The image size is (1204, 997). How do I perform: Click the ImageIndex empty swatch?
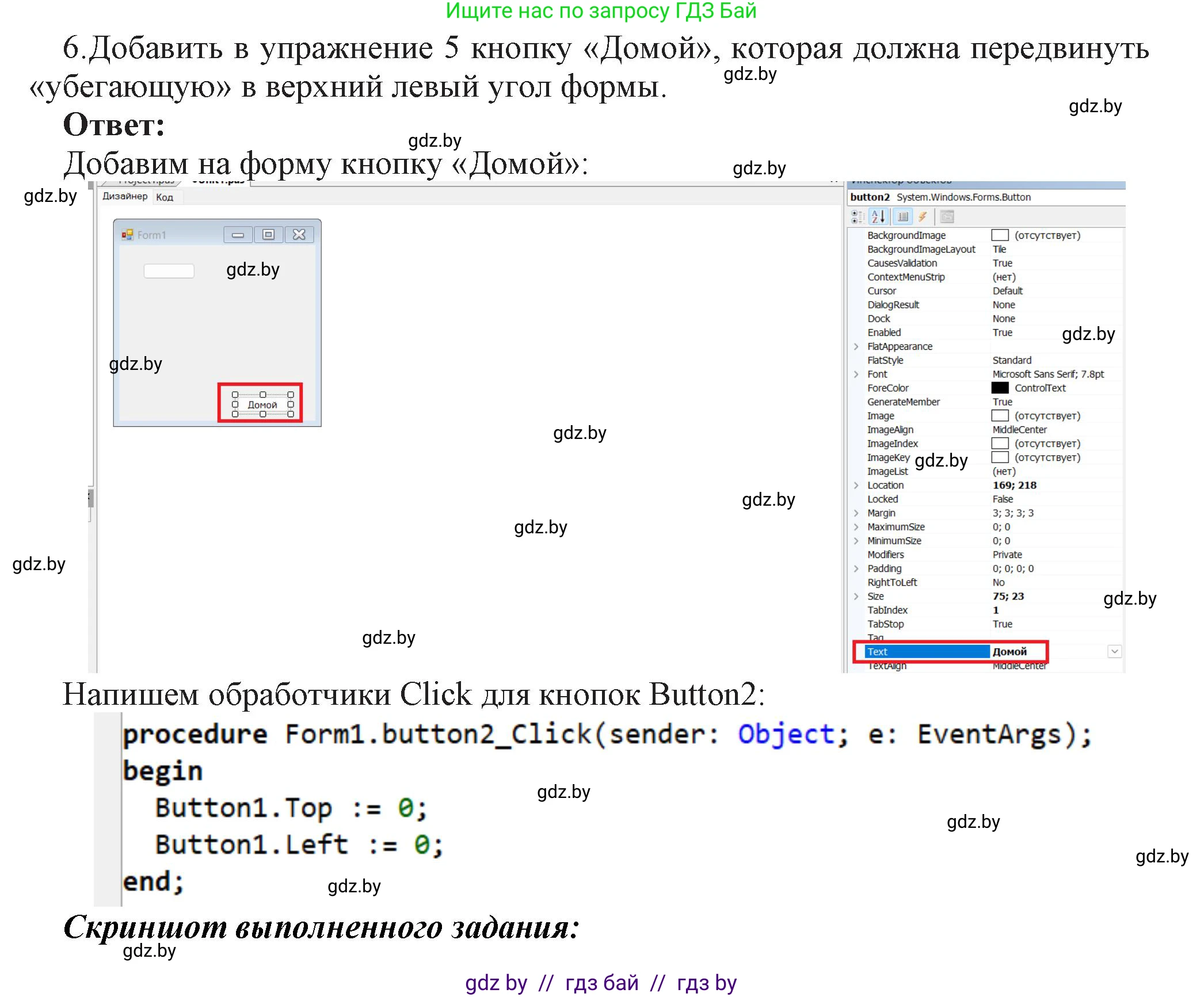pyautogui.click(x=1000, y=444)
